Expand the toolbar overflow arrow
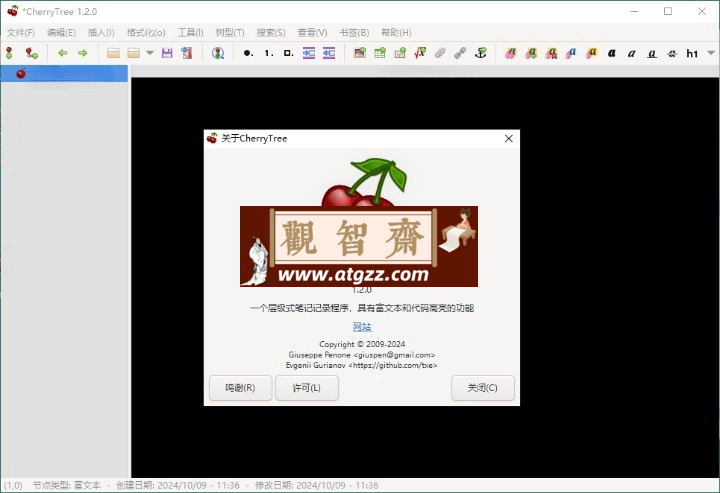720x493 pixels. [711, 53]
